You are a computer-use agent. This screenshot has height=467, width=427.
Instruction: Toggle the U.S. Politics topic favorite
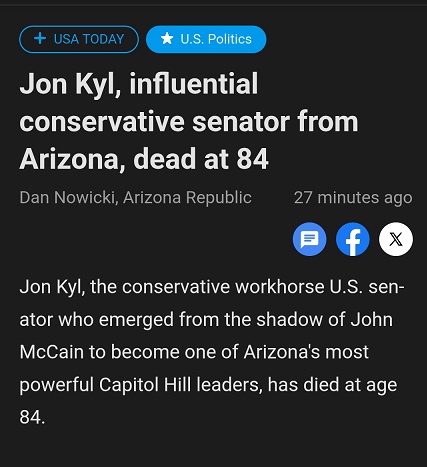[x=206, y=39]
